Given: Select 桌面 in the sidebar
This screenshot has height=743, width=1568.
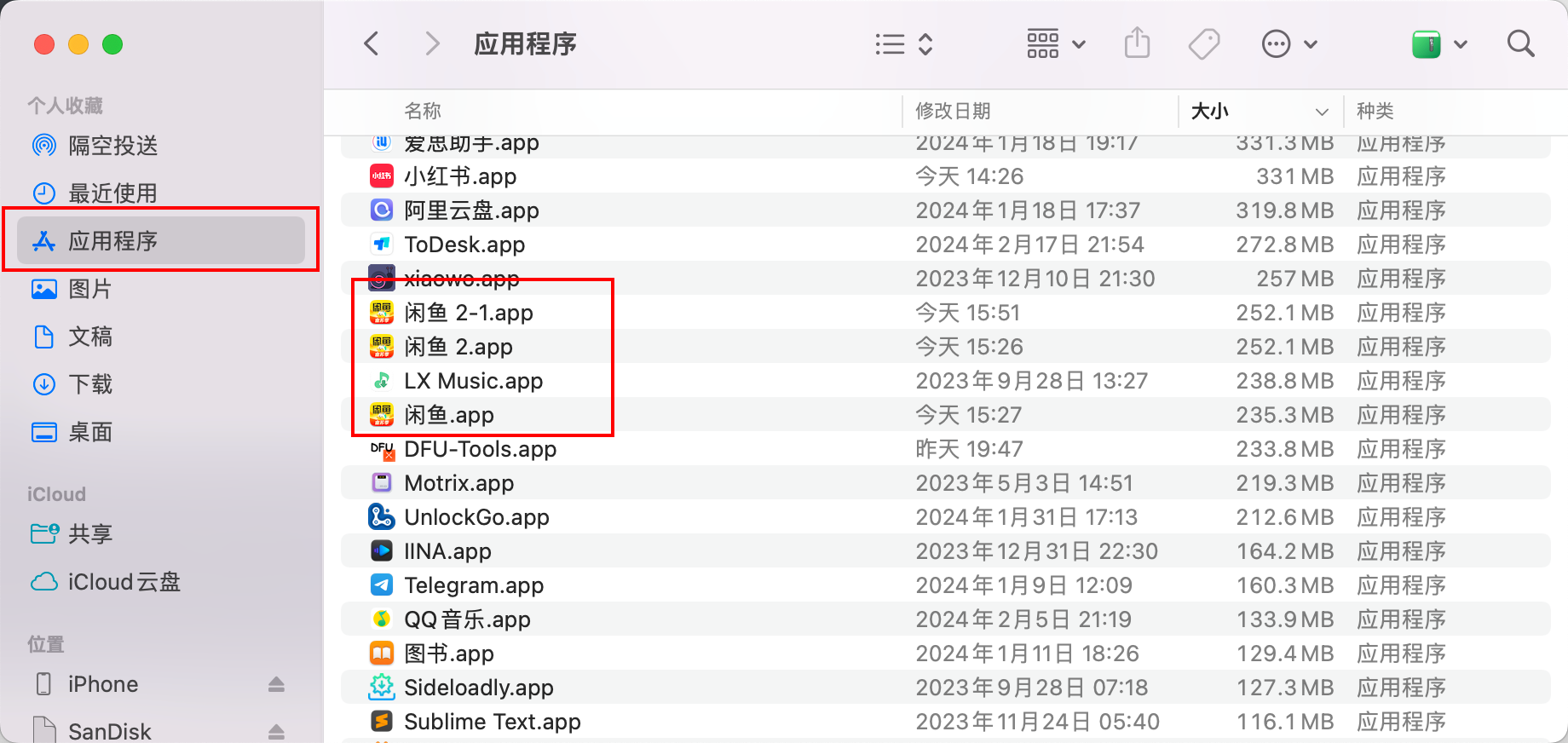Looking at the screenshot, I should pyautogui.click(x=161, y=432).
